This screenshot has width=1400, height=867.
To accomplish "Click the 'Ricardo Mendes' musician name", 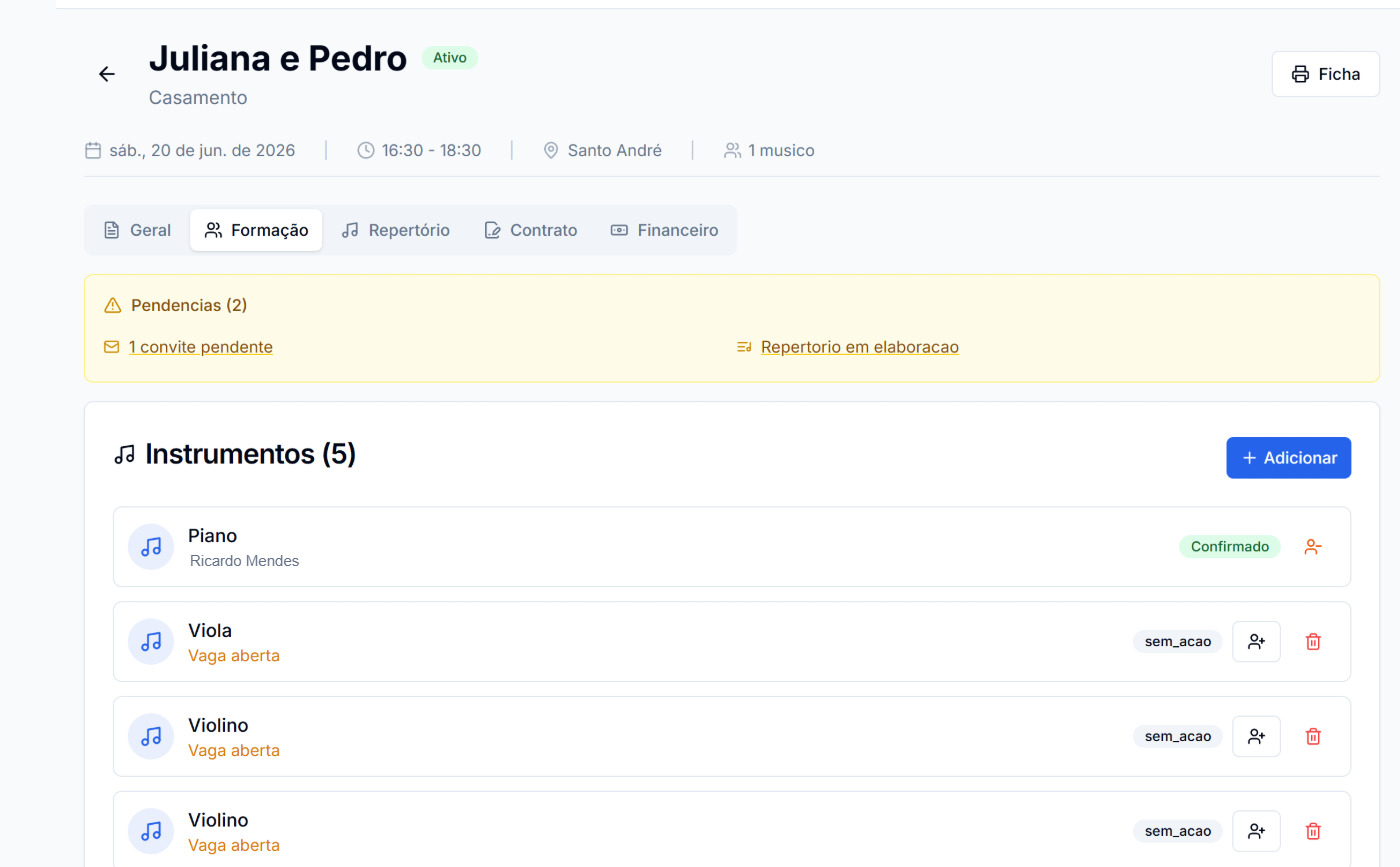I will click(245, 561).
